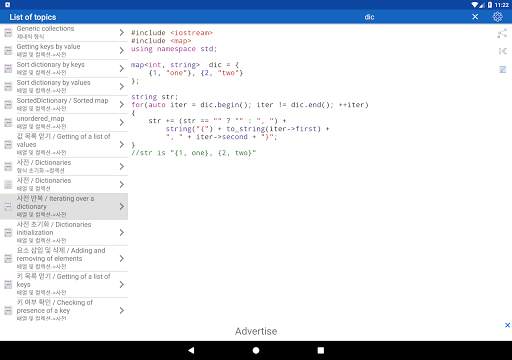This screenshot has width=512, height=360.
Task: Expand 'Dictionaries initialization' using its chevron
Action: pyautogui.click(x=122, y=232)
